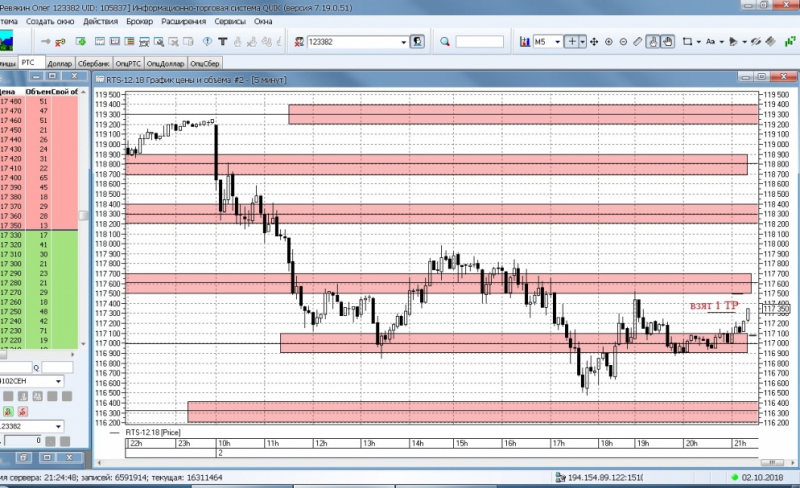This screenshot has width=800, height=488.
Task: Select the crosshair cursor tool
Action: pos(572,42)
